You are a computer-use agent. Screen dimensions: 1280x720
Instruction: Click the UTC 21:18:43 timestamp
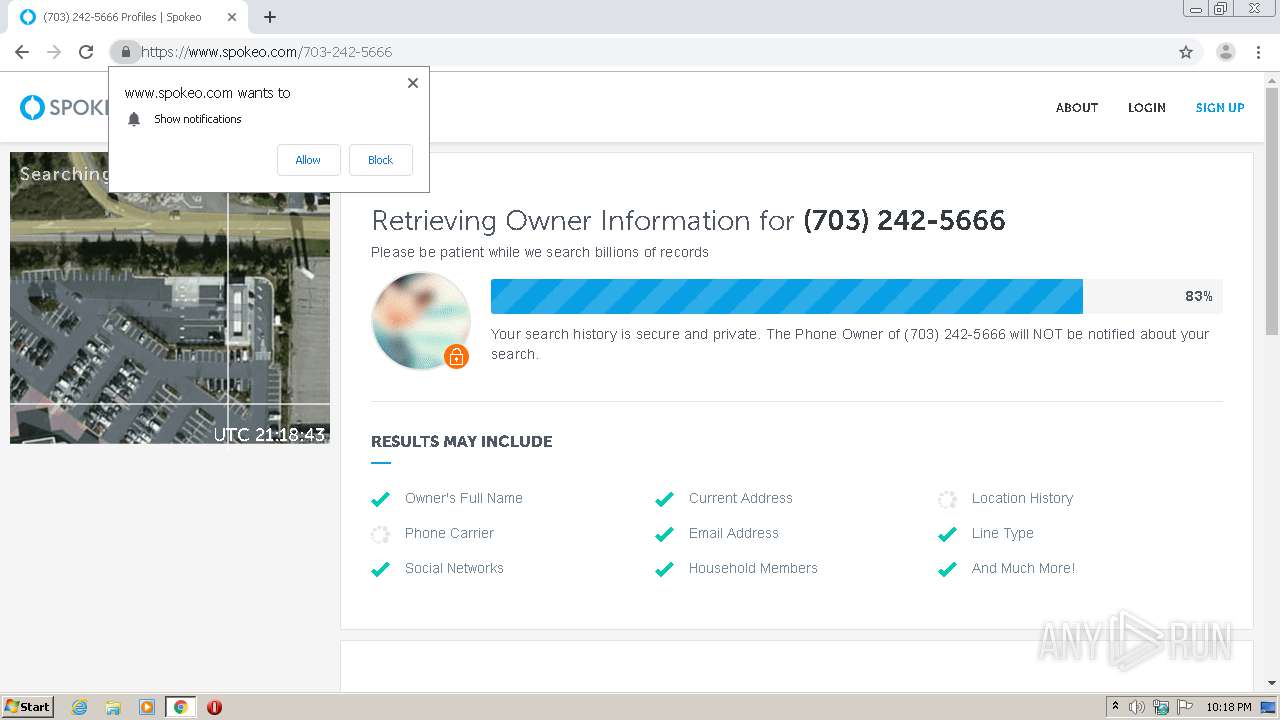pos(269,434)
